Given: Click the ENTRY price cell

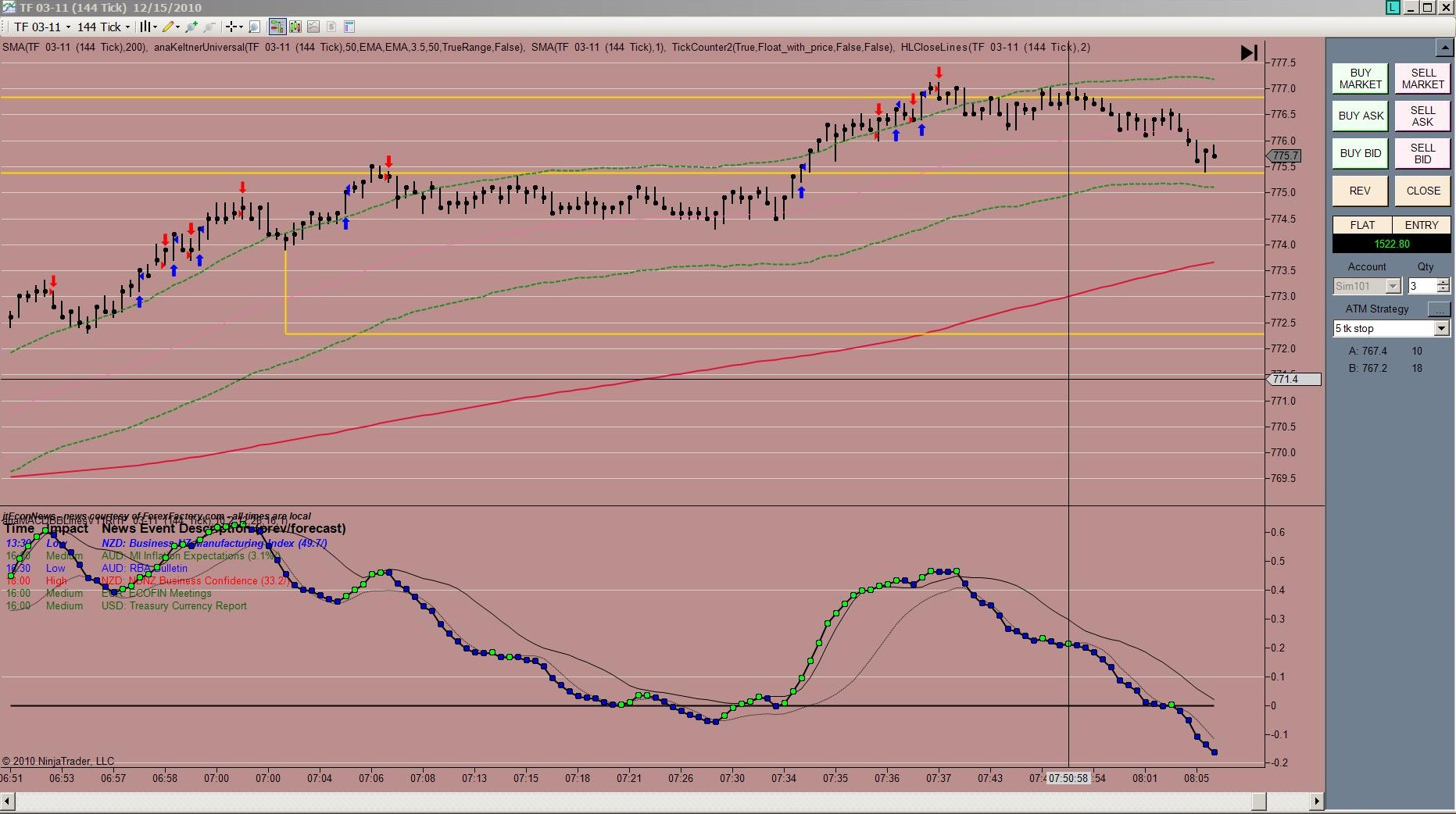Looking at the screenshot, I should point(1422,225).
